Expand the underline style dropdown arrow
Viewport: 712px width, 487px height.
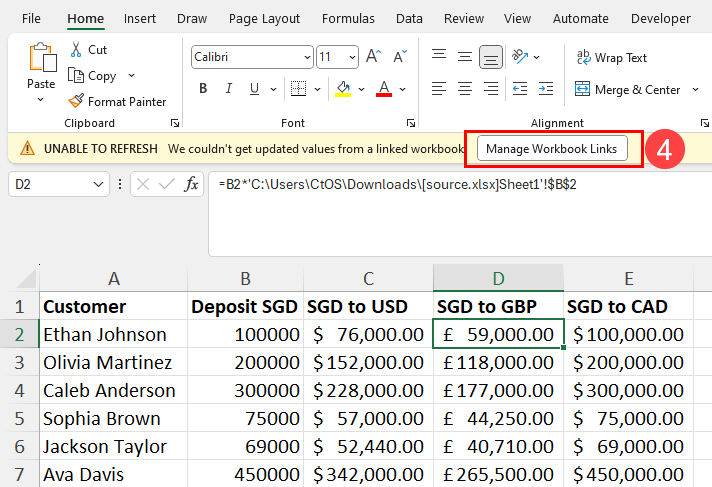(273, 89)
